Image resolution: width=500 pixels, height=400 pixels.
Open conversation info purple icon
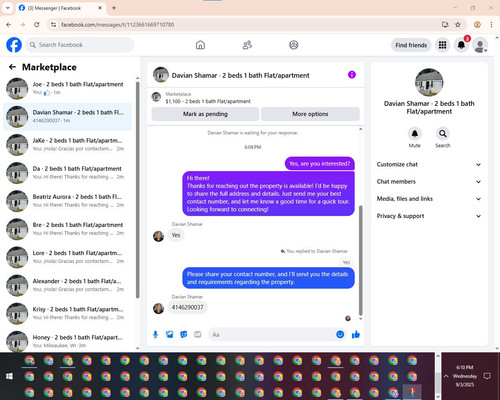coord(352,75)
